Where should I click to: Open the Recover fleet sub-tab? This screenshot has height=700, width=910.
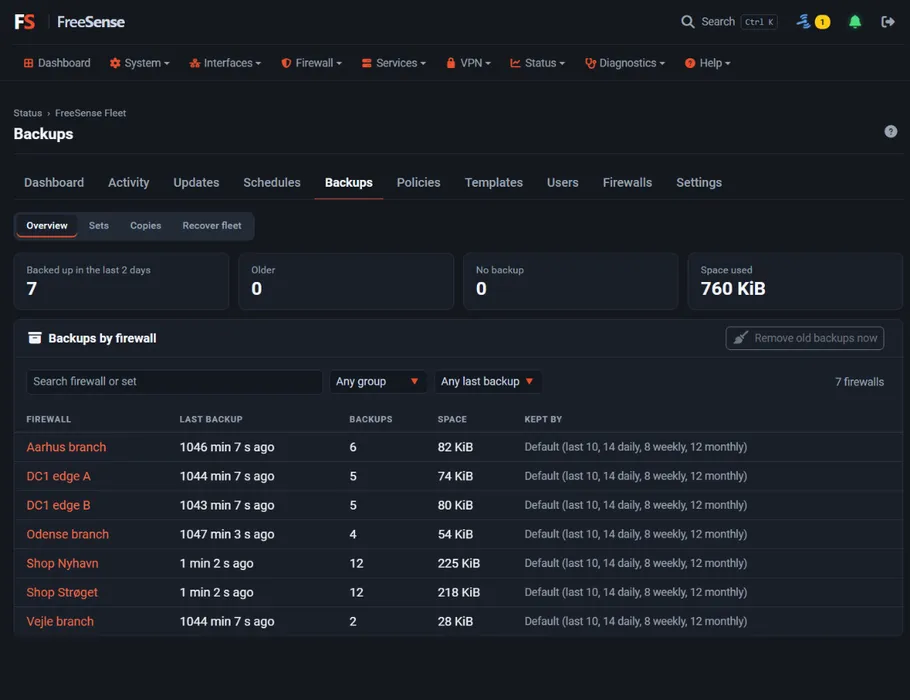tap(212, 226)
